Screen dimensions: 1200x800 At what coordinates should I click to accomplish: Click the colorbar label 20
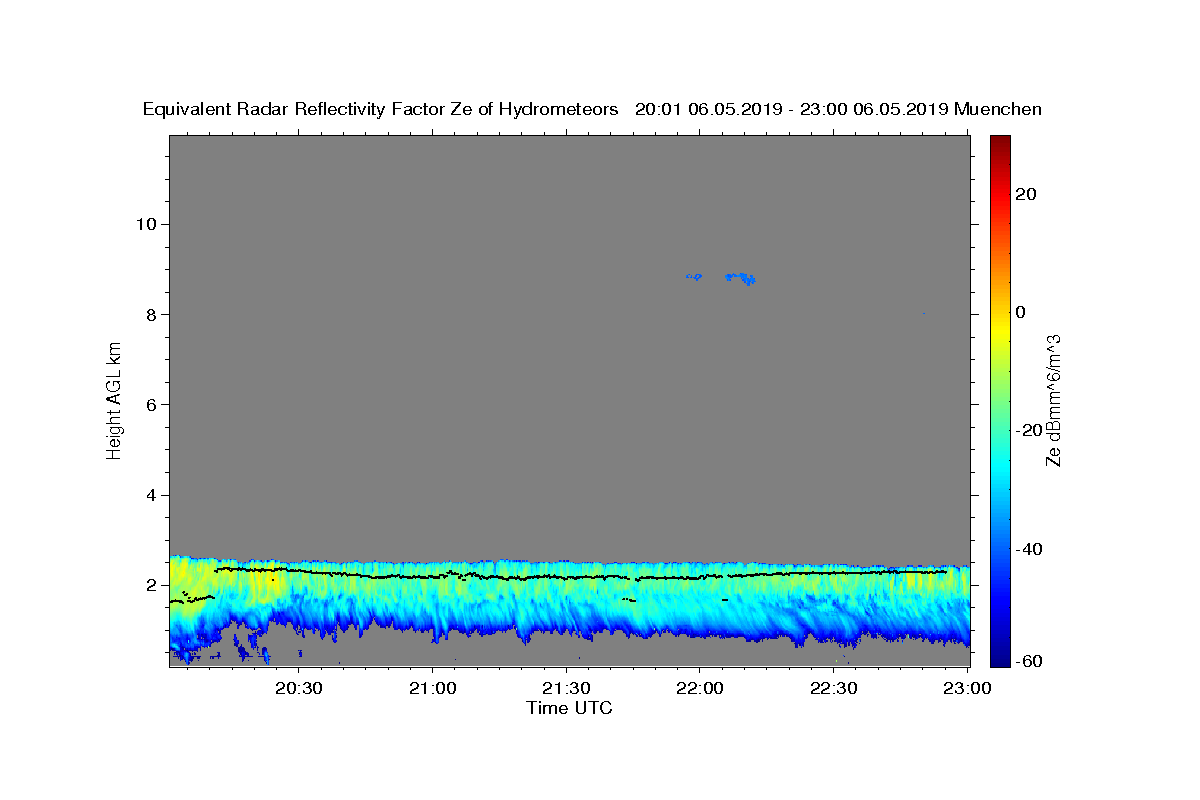pos(1024,194)
